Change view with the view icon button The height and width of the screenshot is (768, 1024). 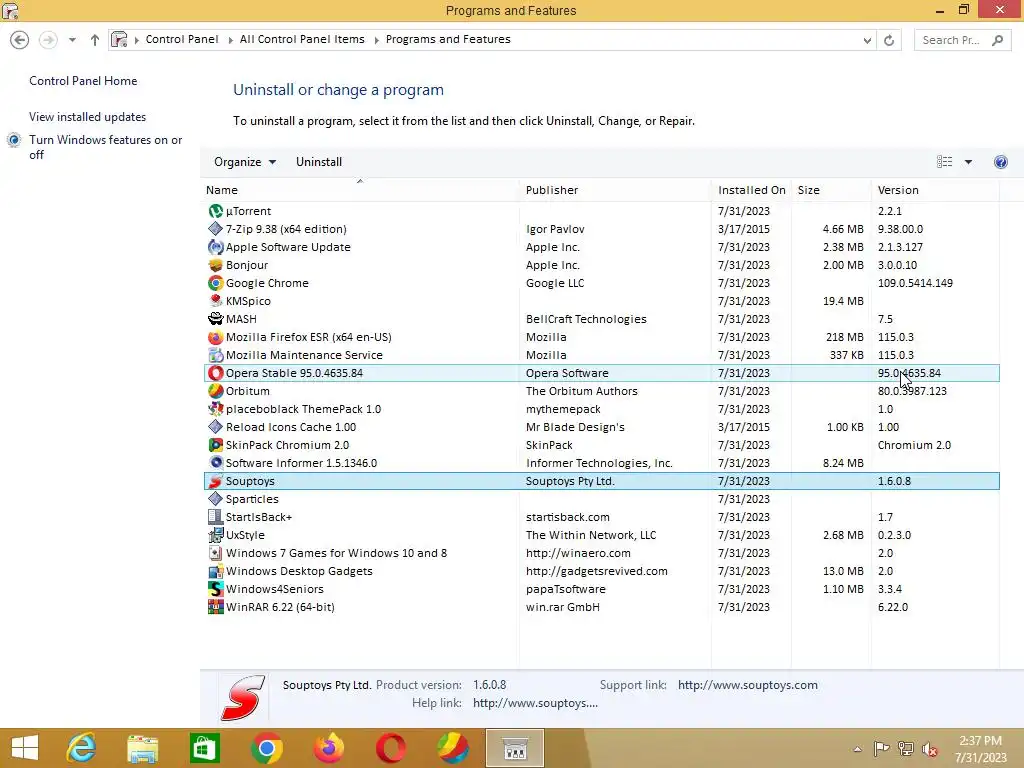[x=944, y=162]
